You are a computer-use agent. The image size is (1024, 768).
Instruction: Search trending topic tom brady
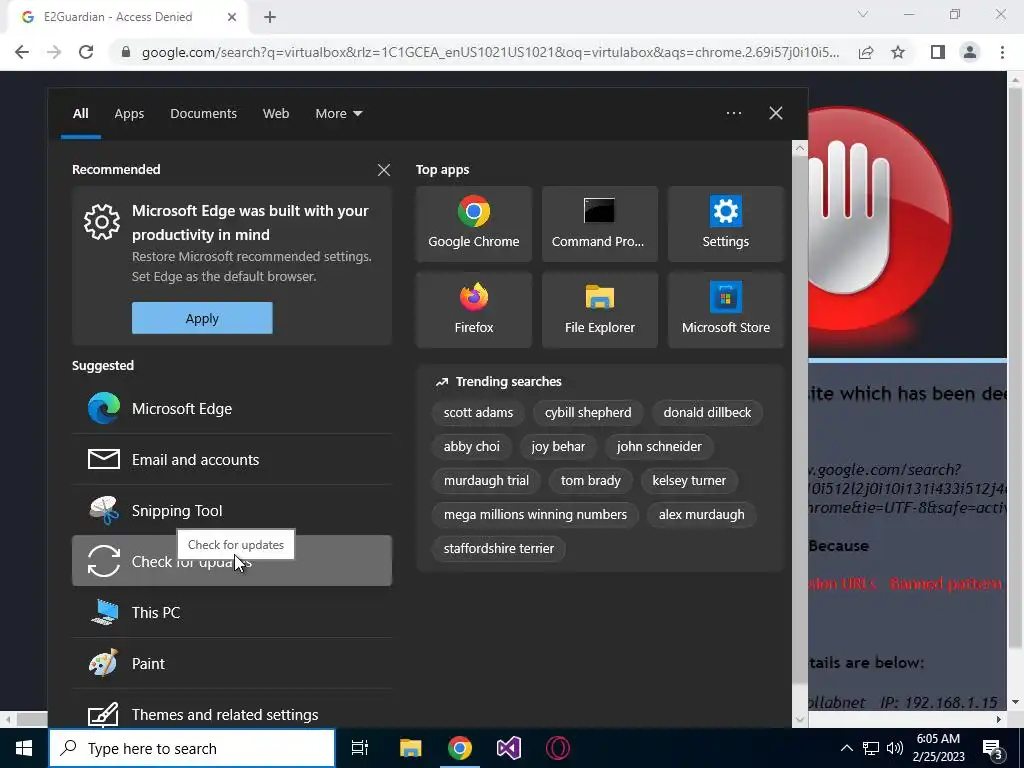tap(590, 481)
